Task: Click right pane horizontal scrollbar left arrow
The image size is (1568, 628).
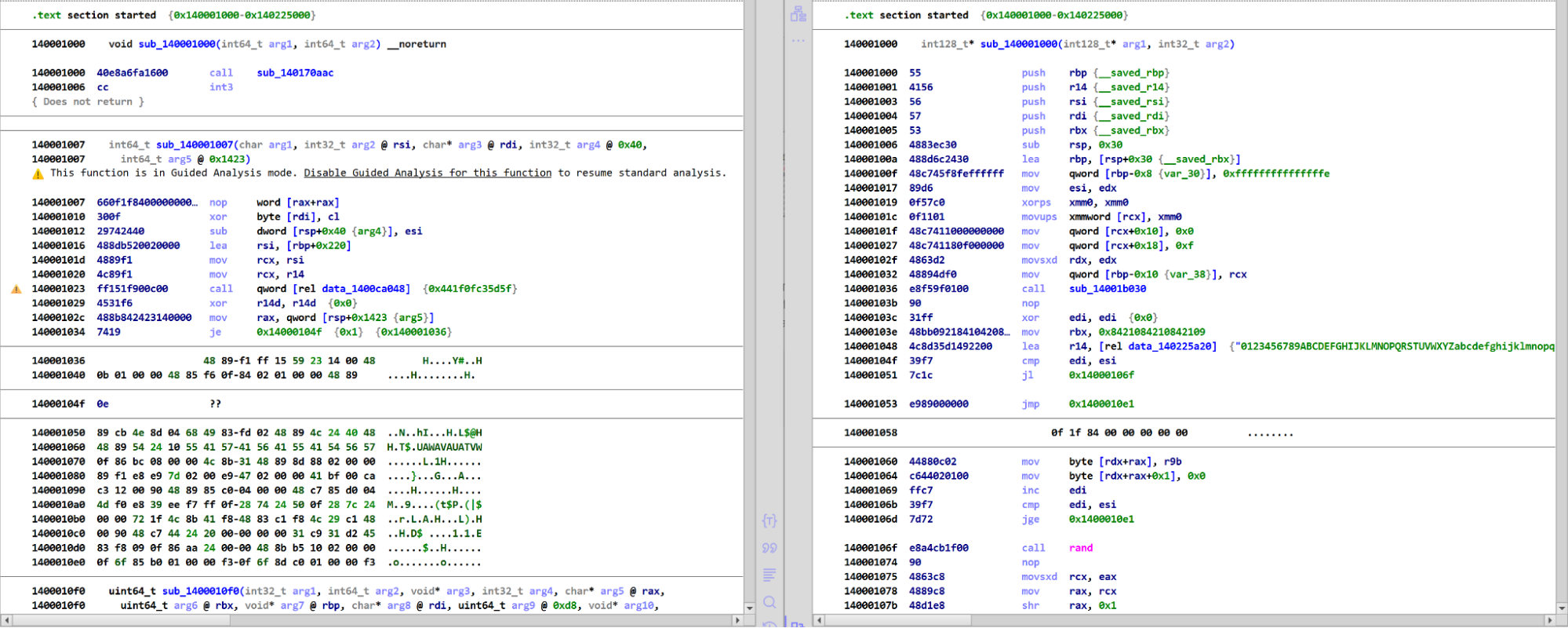Action: point(819,620)
